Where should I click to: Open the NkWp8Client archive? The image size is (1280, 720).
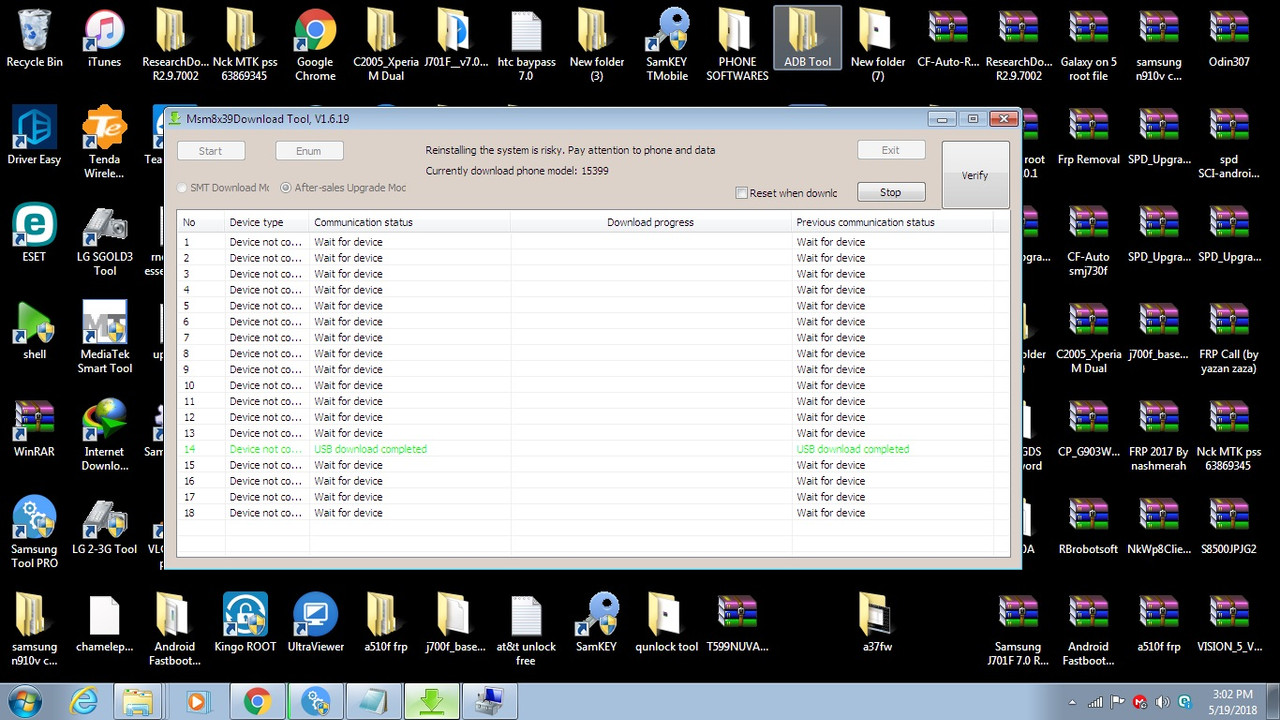click(x=1158, y=526)
